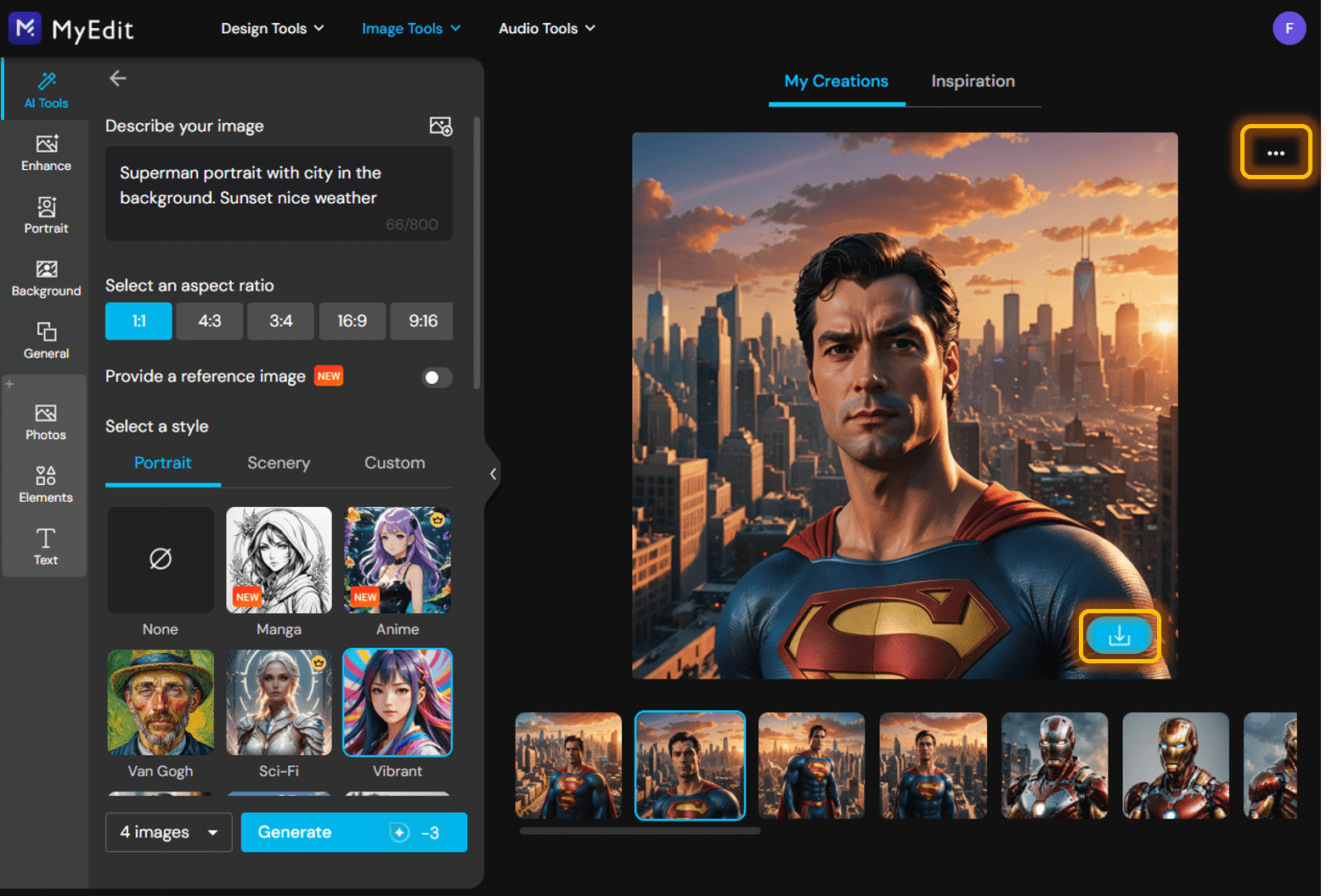Select the Custom style tab
The image size is (1332, 896).
(x=395, y=463)
